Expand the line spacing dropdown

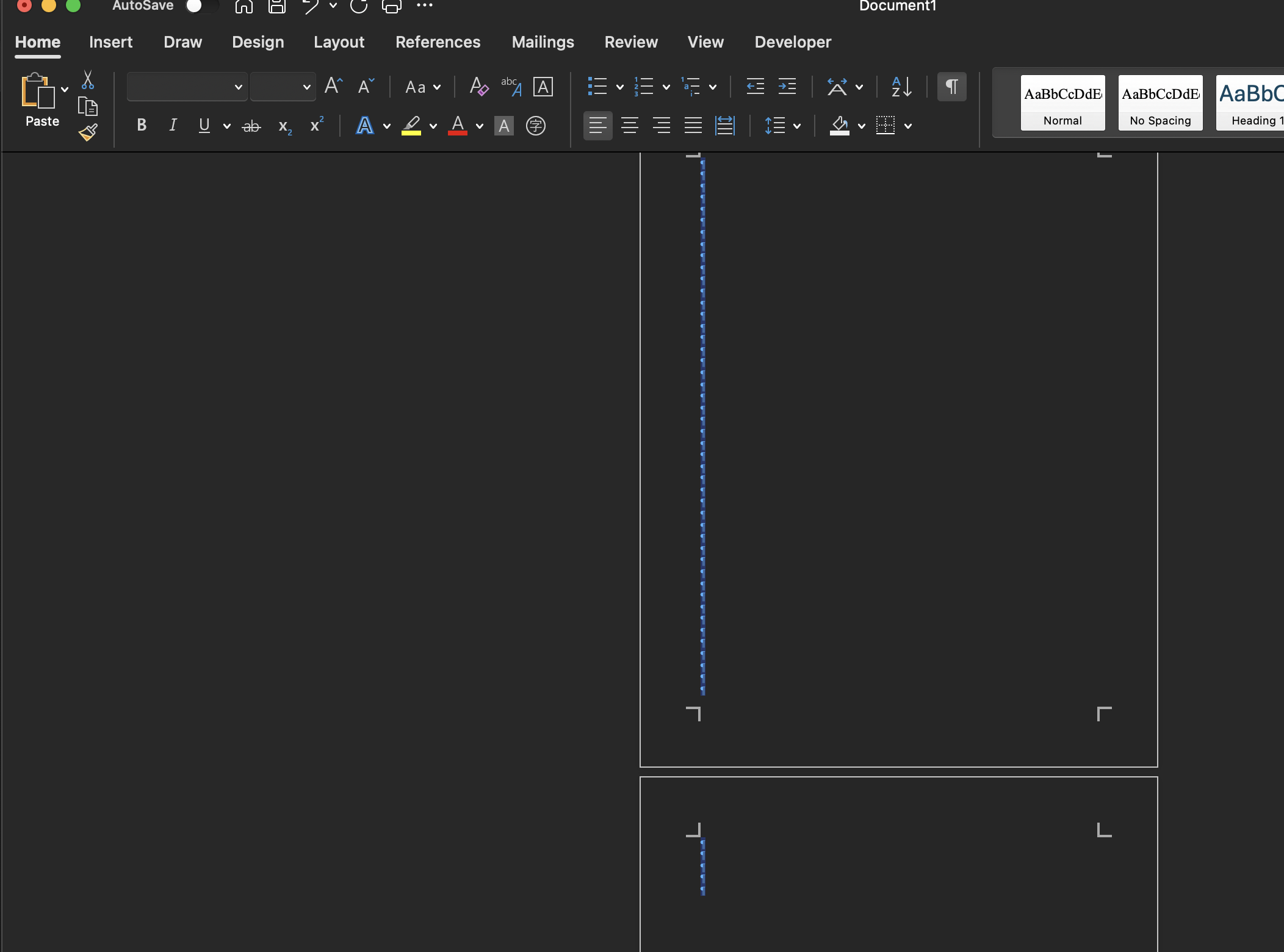797,126
